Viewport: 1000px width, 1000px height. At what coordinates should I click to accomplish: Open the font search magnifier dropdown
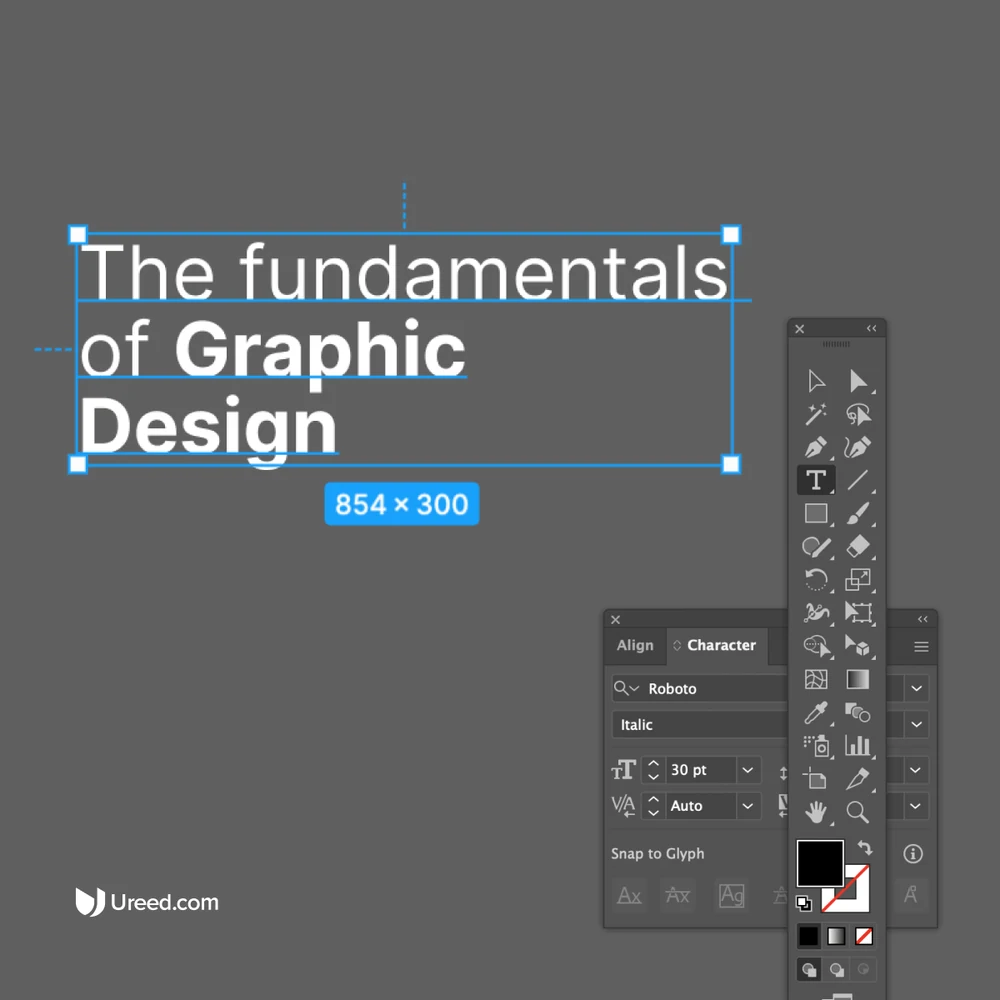[x=626, y=688]
